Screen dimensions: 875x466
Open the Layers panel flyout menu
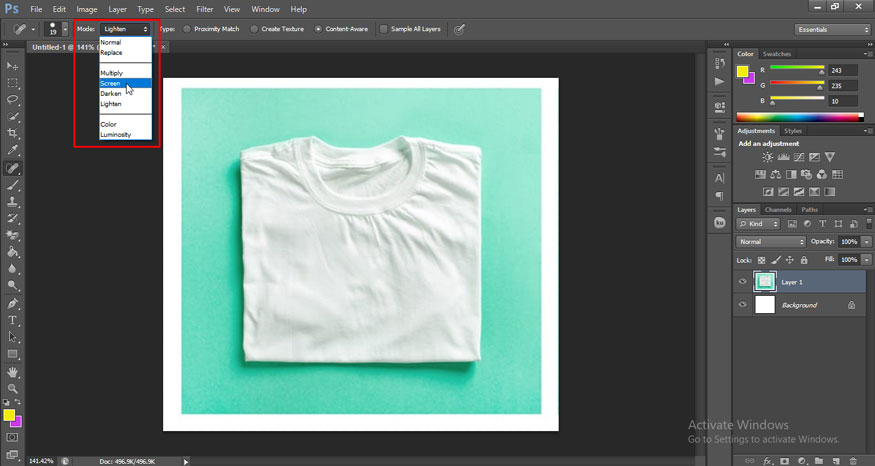(868, 210)
